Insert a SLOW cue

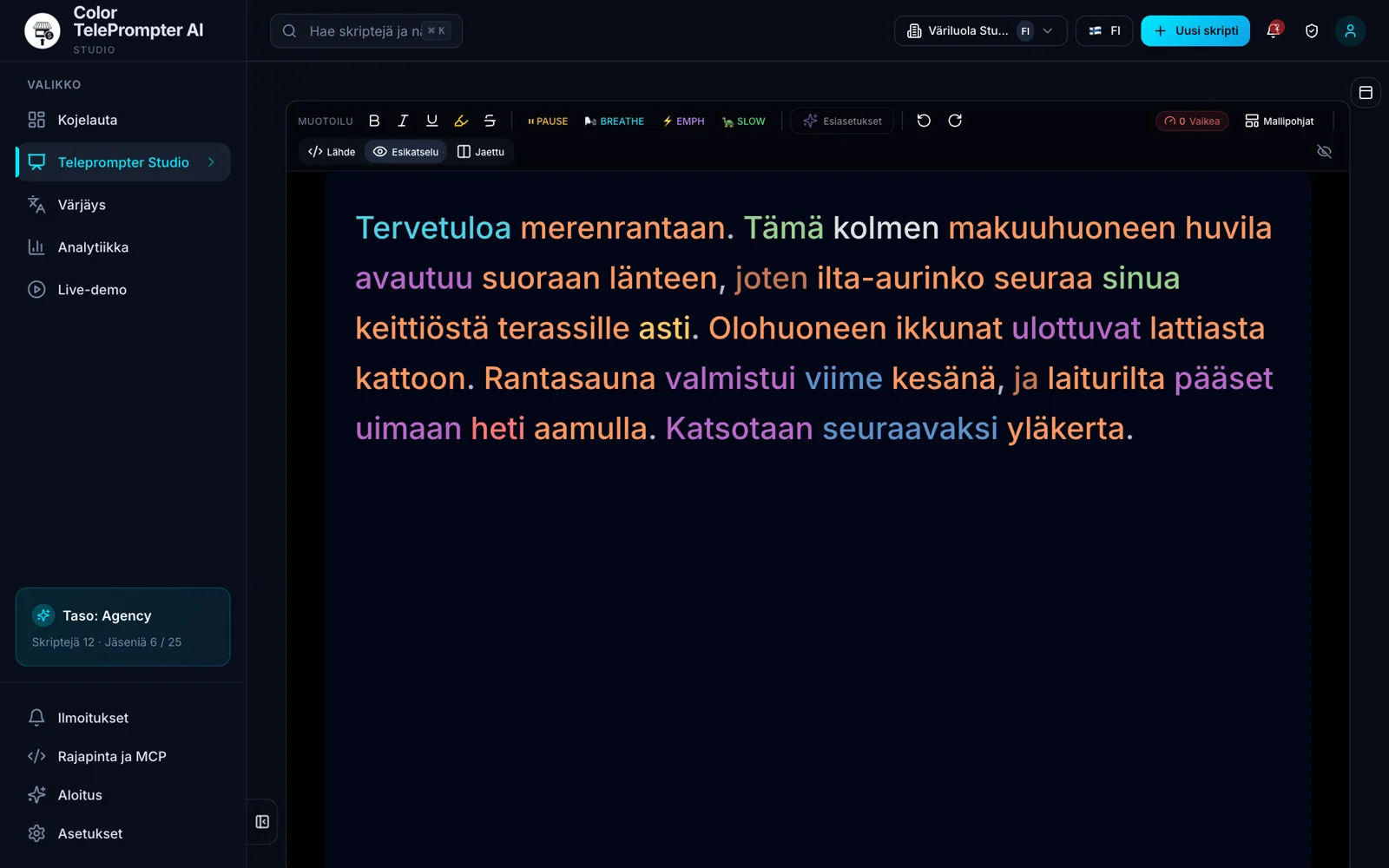[x=744, y=122]
